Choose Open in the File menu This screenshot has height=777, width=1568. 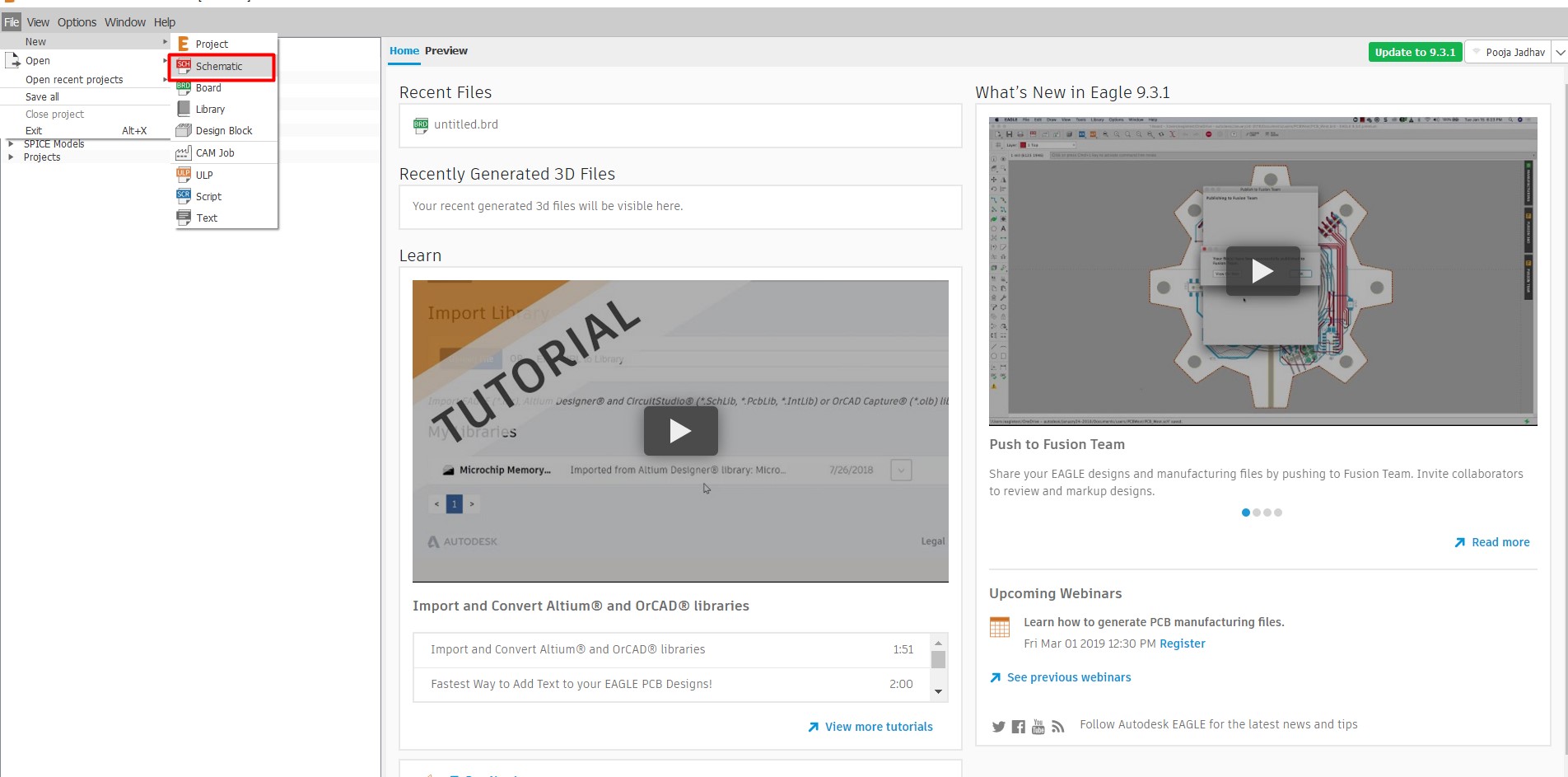pos(86,60)
